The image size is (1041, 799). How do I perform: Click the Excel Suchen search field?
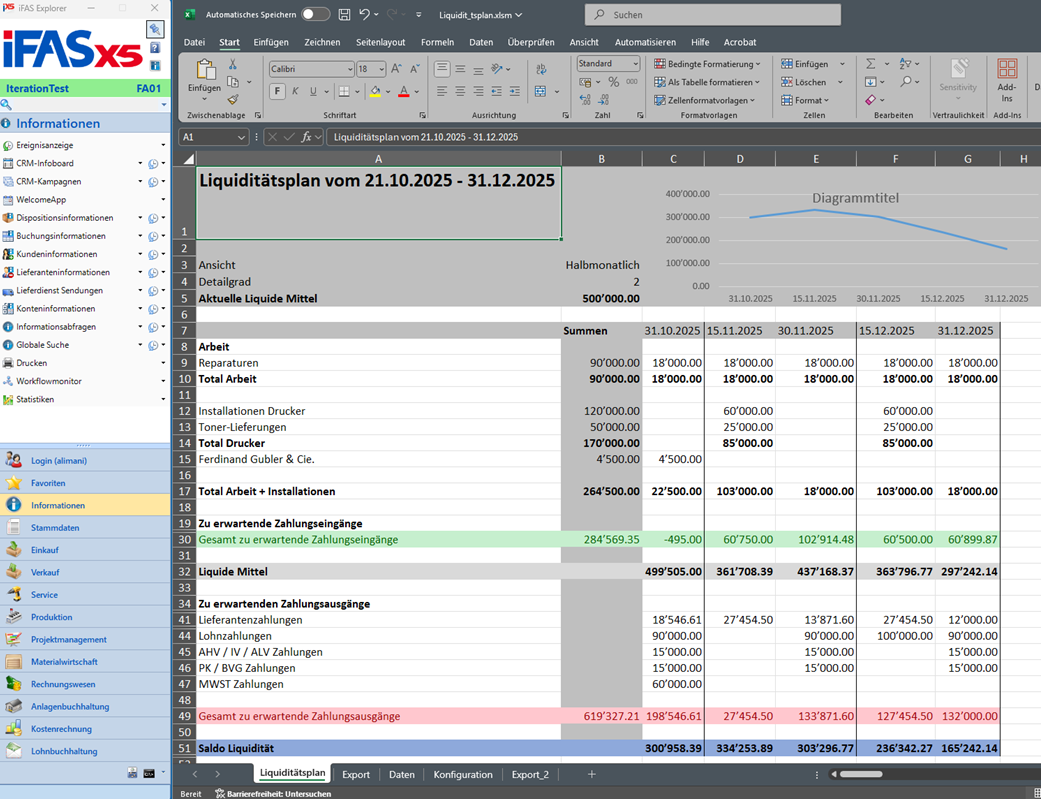[x=712, y=15]
